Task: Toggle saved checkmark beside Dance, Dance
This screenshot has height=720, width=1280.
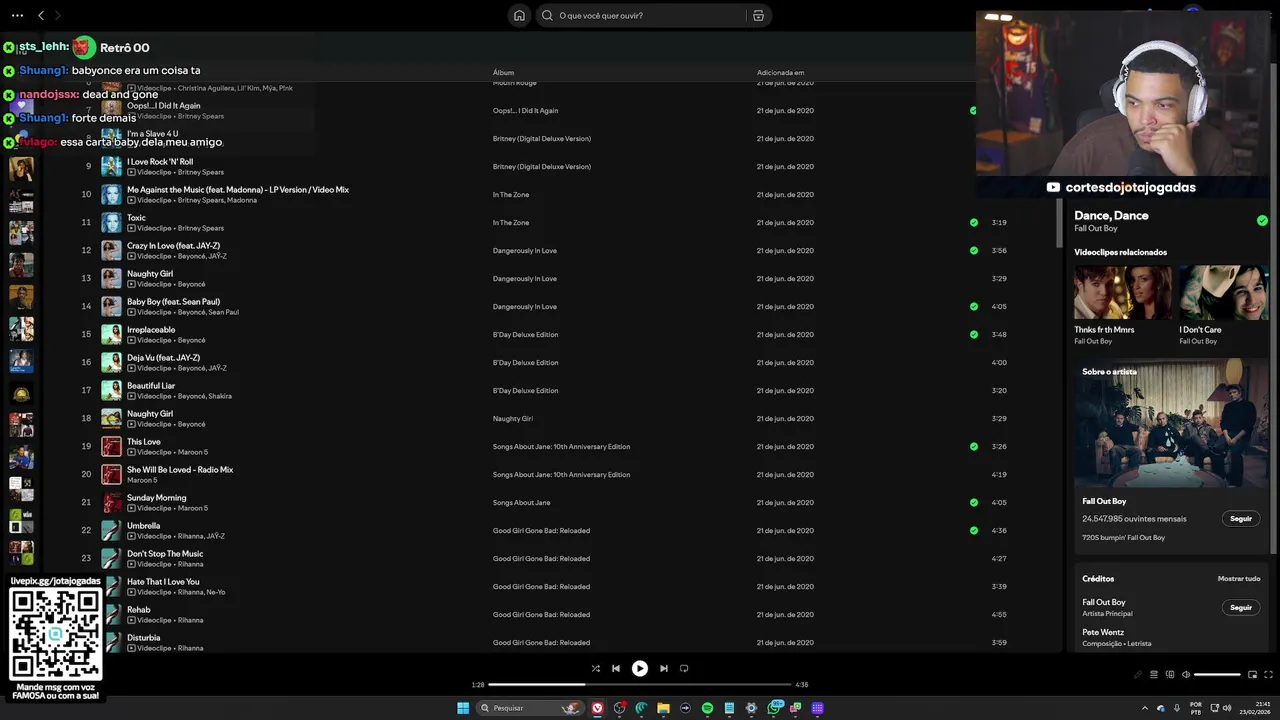Action: (x=1262, y=220)
